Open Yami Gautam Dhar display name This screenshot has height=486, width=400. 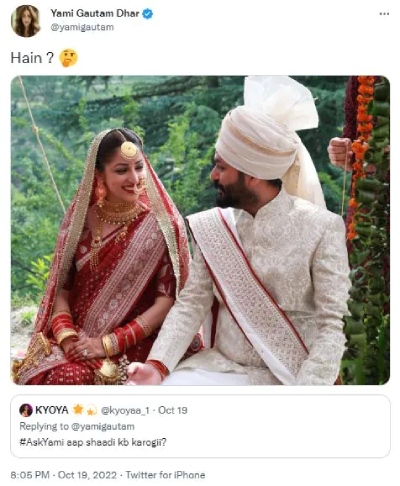pos(95,14)
